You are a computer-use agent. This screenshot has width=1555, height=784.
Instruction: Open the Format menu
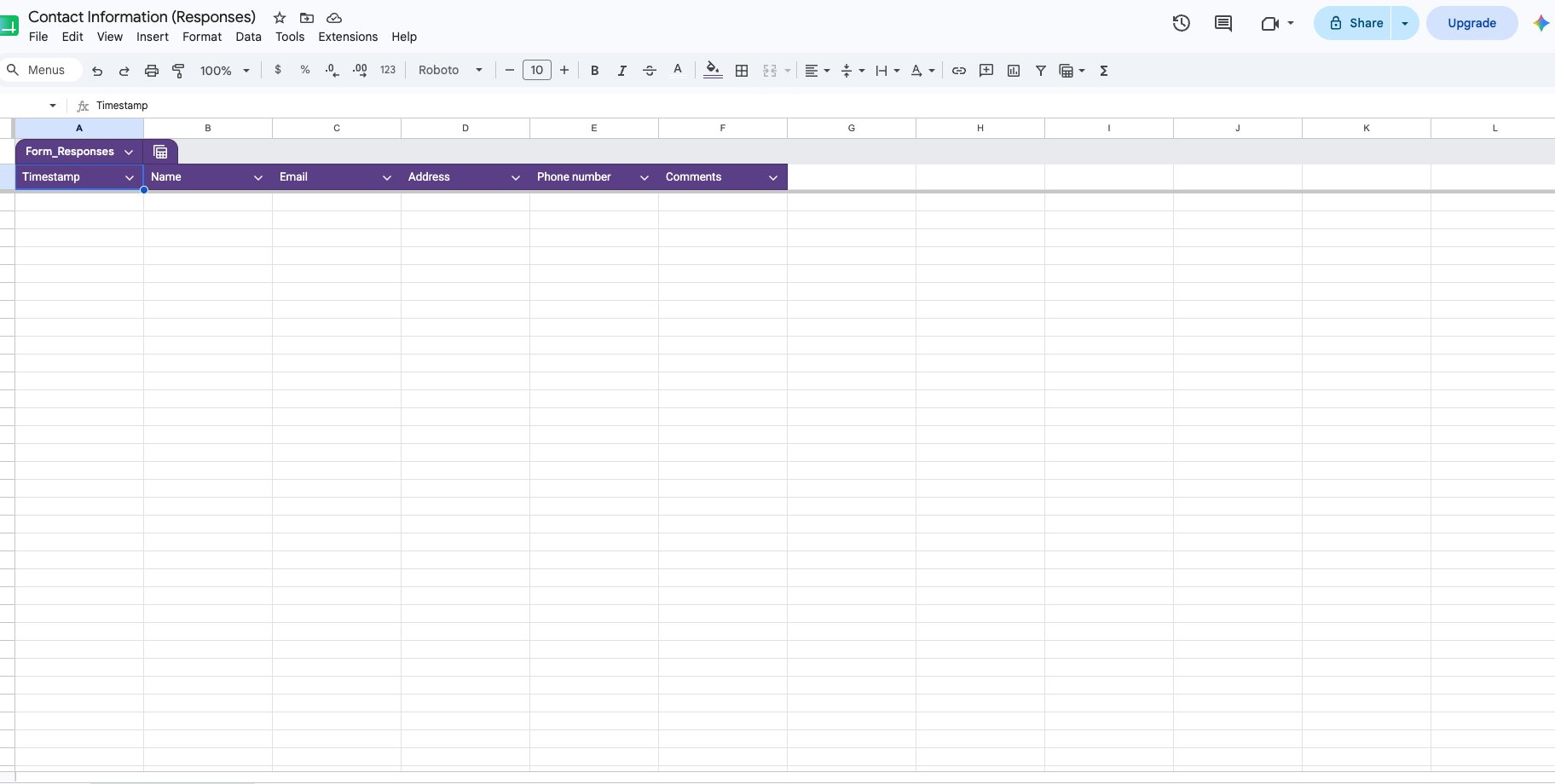tap(202, 37)
